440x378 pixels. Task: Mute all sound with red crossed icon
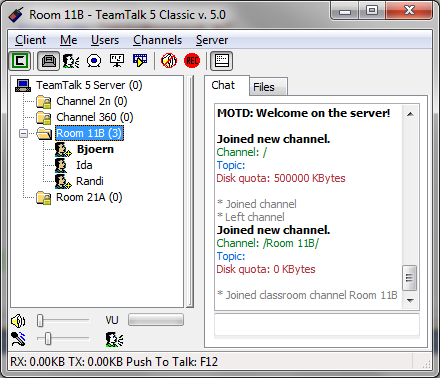pyautogui.click(x=169, y=61)
